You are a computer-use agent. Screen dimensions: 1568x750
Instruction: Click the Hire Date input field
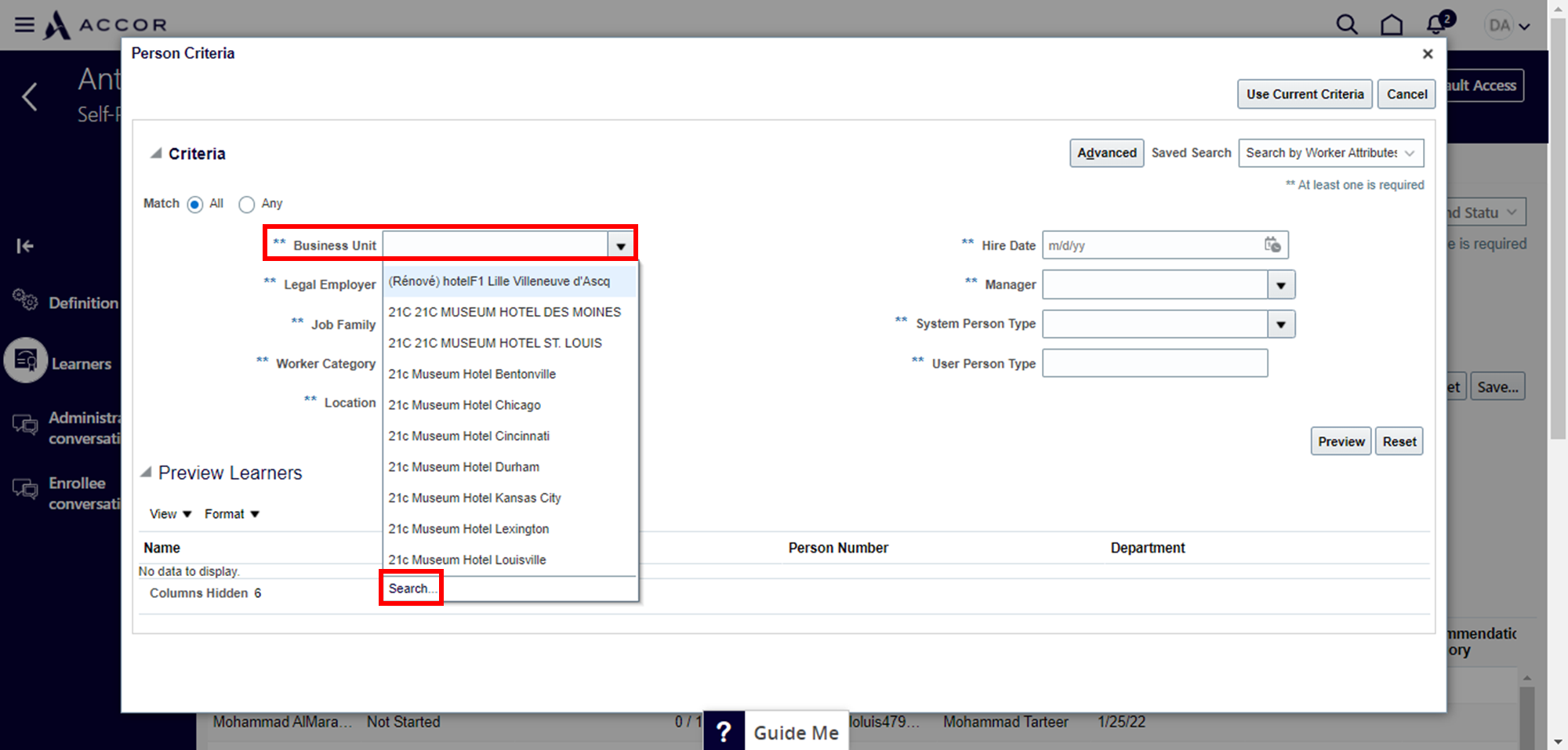click(x=1152, y=245)
